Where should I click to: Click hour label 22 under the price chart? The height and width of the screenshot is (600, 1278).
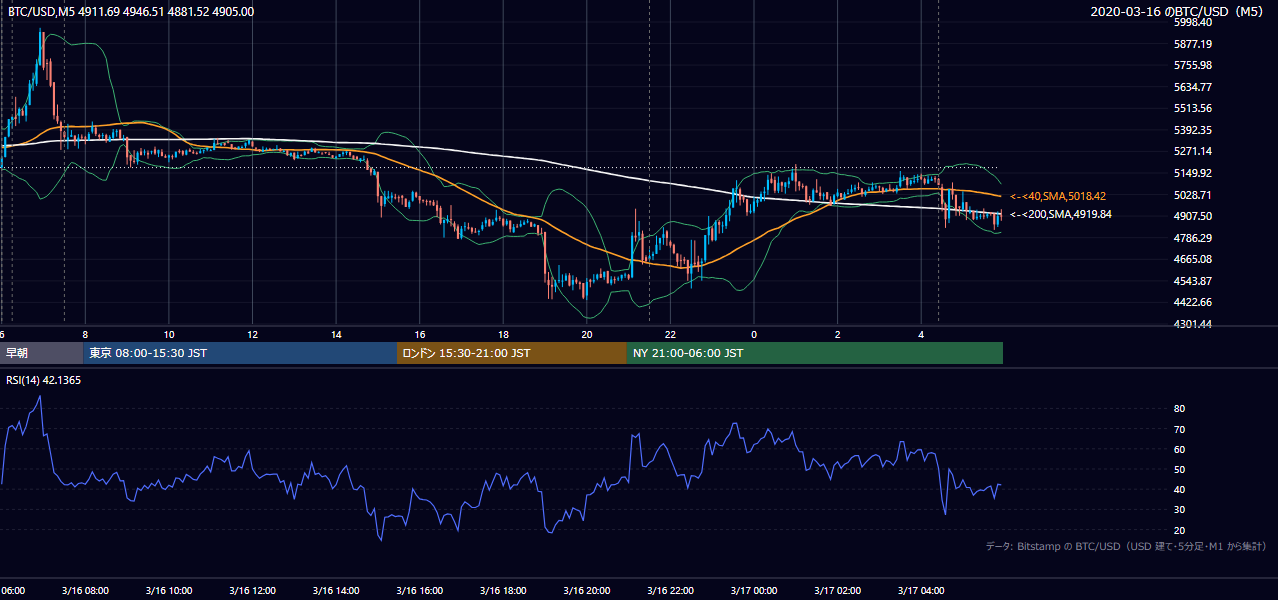tap(670, 334)
